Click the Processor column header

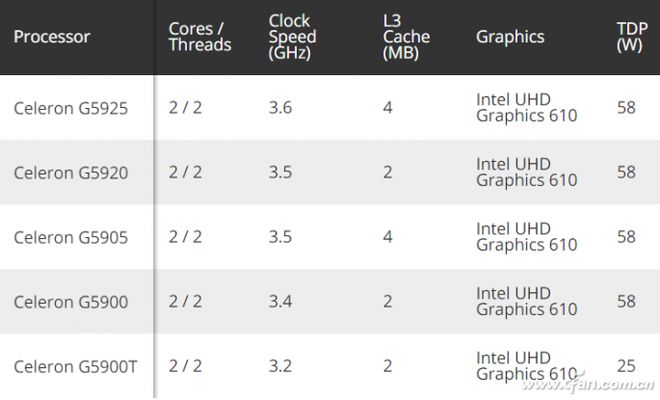tap(52, 37)
